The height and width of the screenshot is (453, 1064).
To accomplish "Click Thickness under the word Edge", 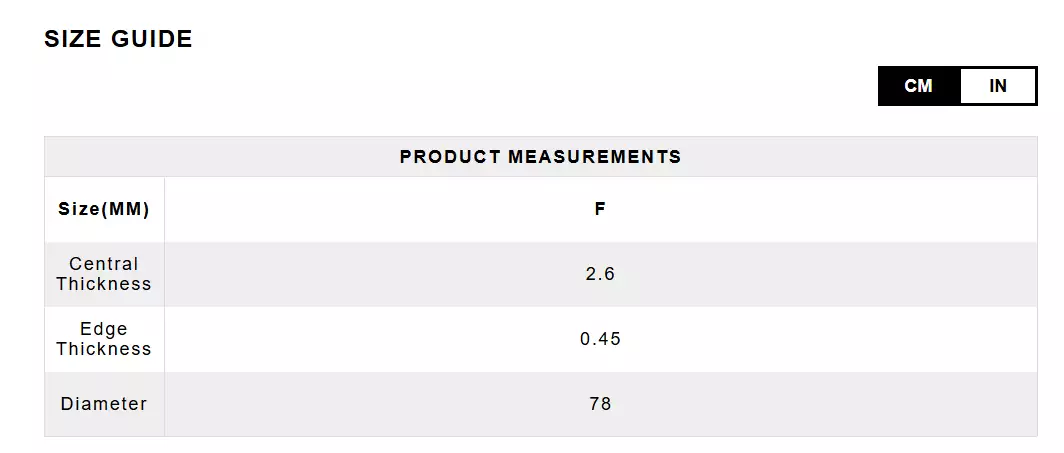I will click(x=104, y=349).
